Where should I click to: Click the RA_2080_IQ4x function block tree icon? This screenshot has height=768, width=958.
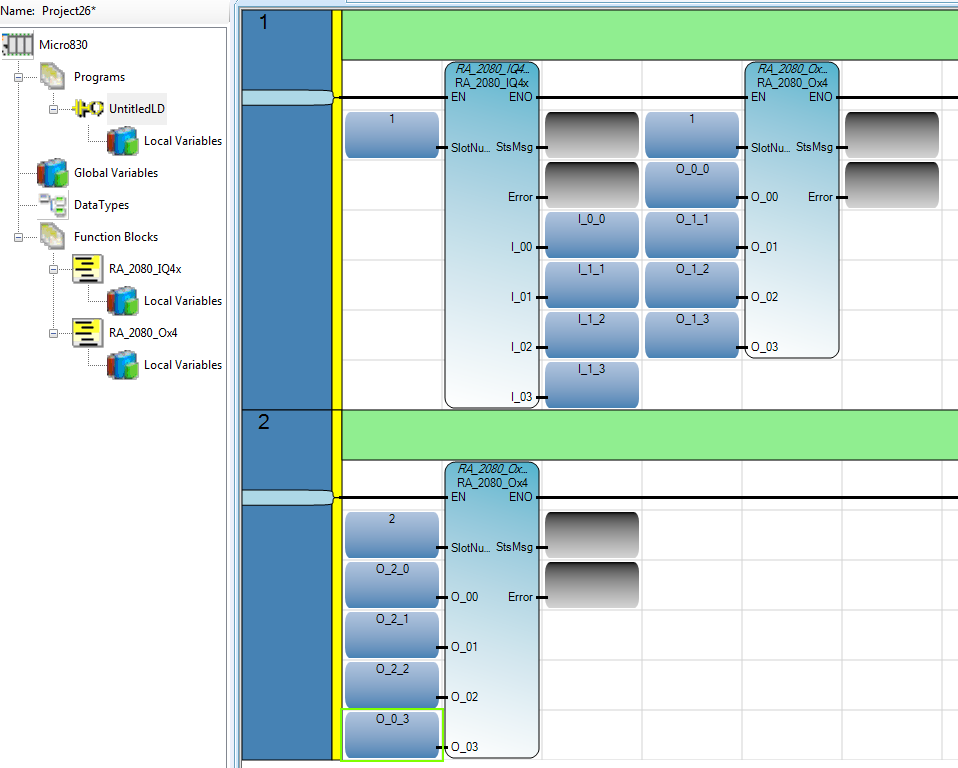click(87, 269)
